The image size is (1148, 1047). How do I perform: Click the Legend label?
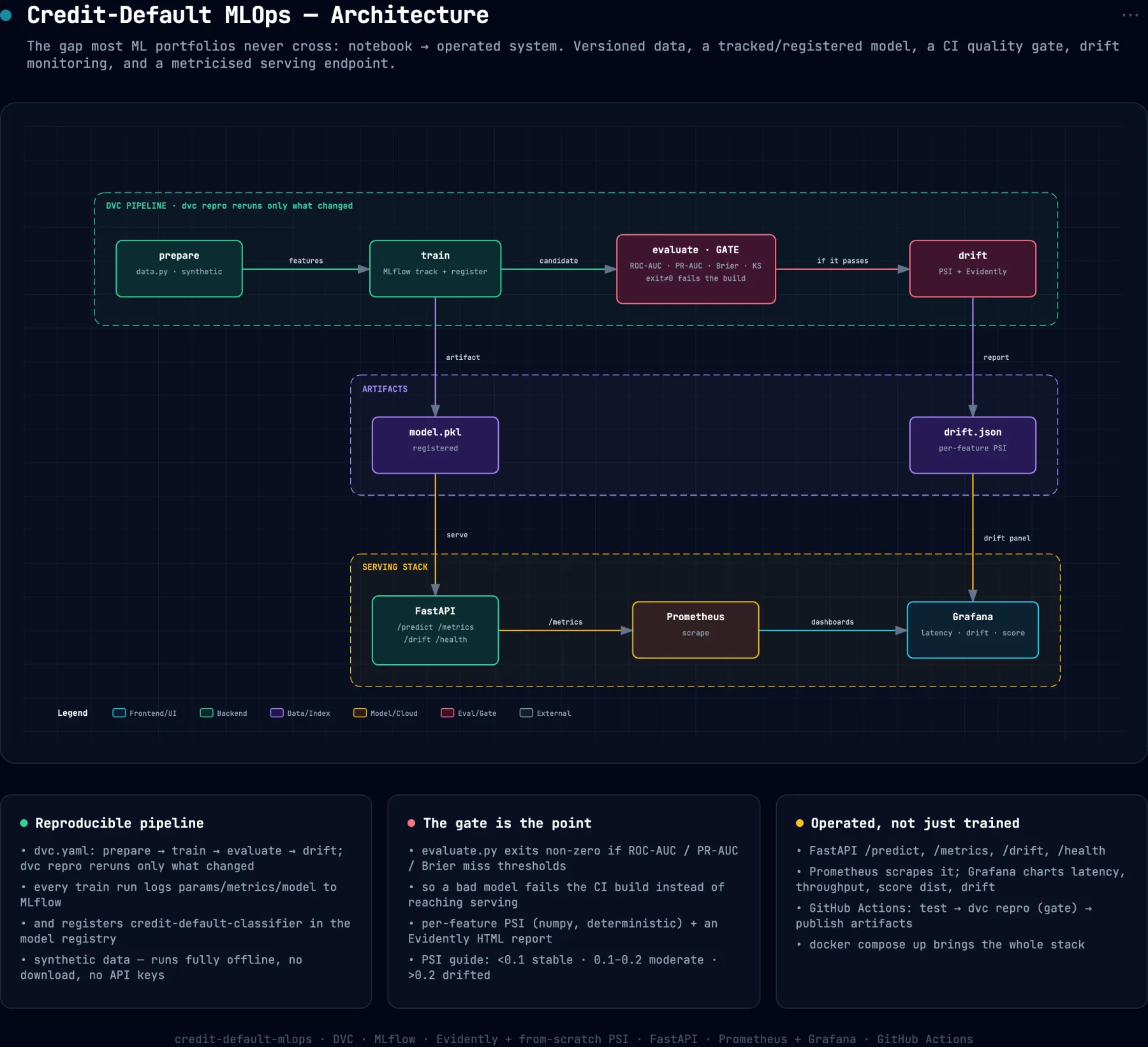(x=73, y=713)
